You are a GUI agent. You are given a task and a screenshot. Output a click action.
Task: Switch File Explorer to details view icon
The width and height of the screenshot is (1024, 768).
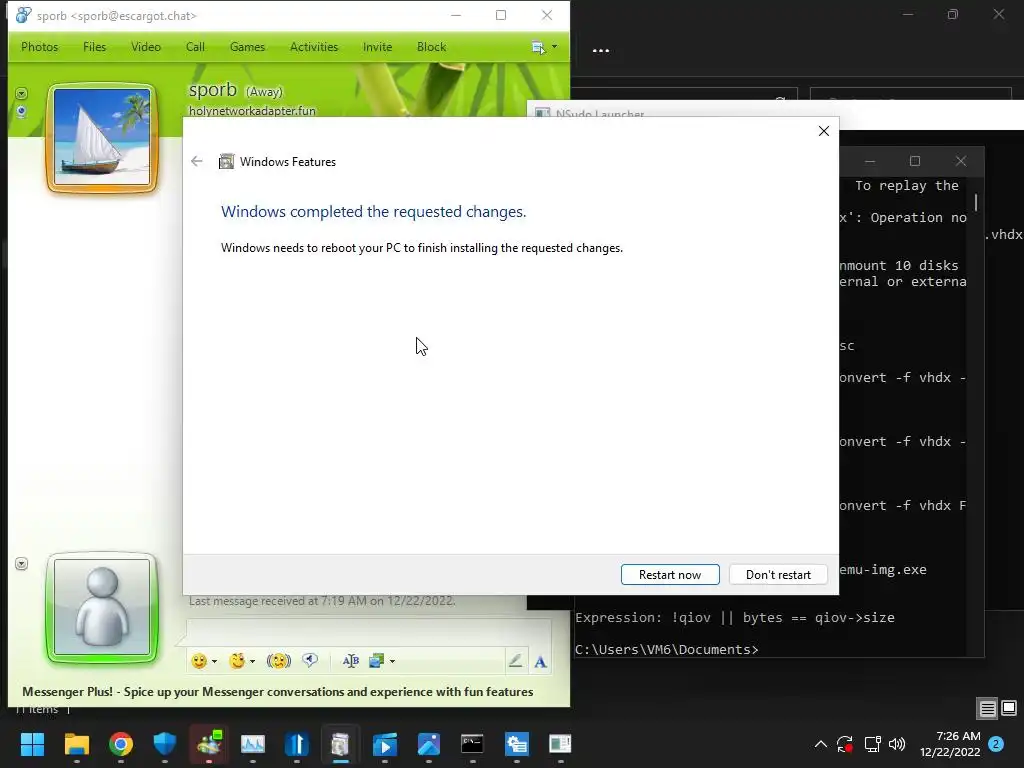(987, 708)
